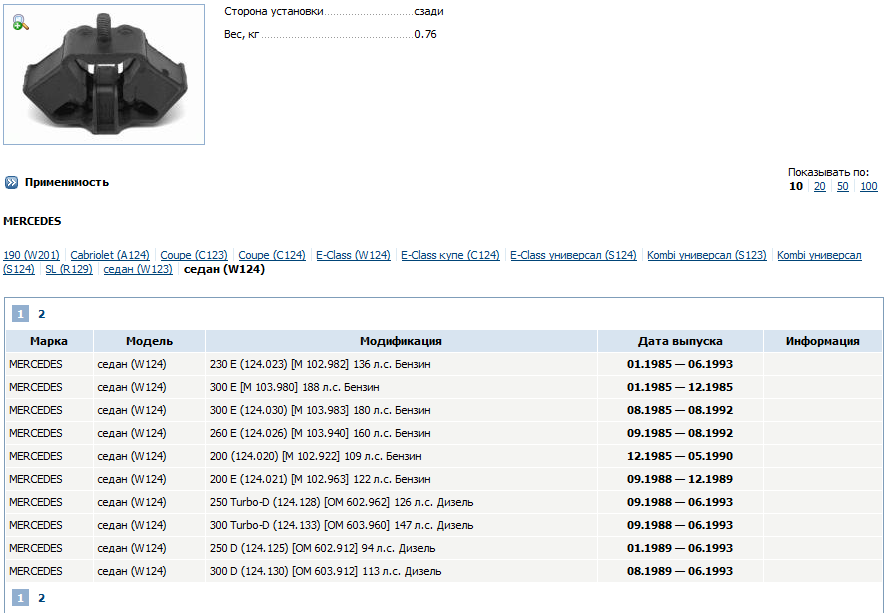Click date range 01.1985 — 12.1985
Screen dimensions: 887x613
[x=680, y=387]
